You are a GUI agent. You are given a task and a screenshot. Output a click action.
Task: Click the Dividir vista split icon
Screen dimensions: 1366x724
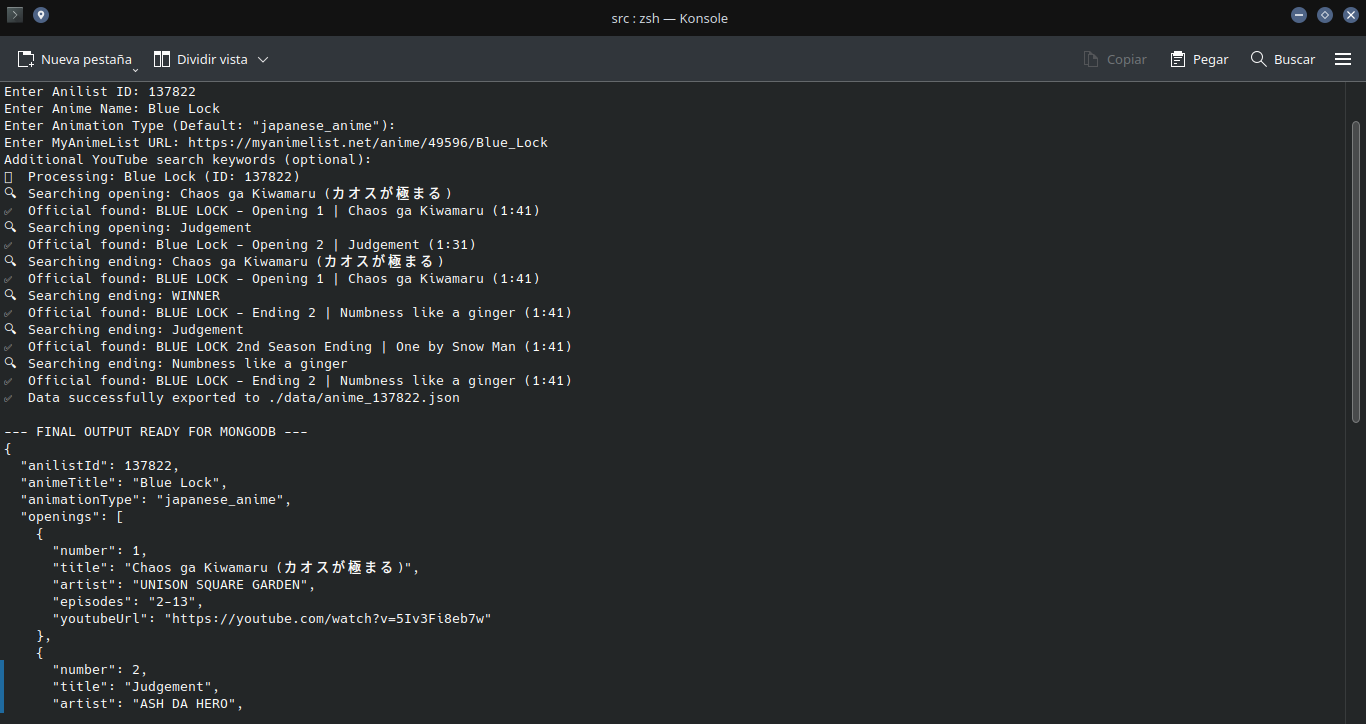point(162,60)
